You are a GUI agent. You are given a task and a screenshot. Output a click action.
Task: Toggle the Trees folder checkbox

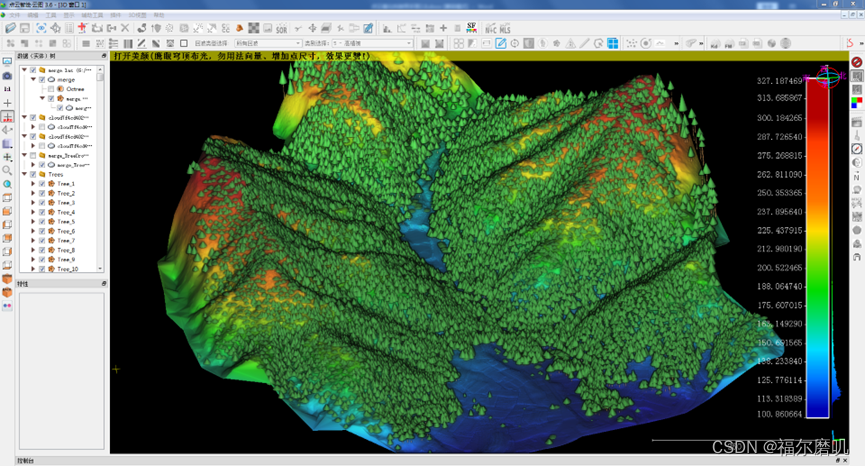[x=33, y=174]
